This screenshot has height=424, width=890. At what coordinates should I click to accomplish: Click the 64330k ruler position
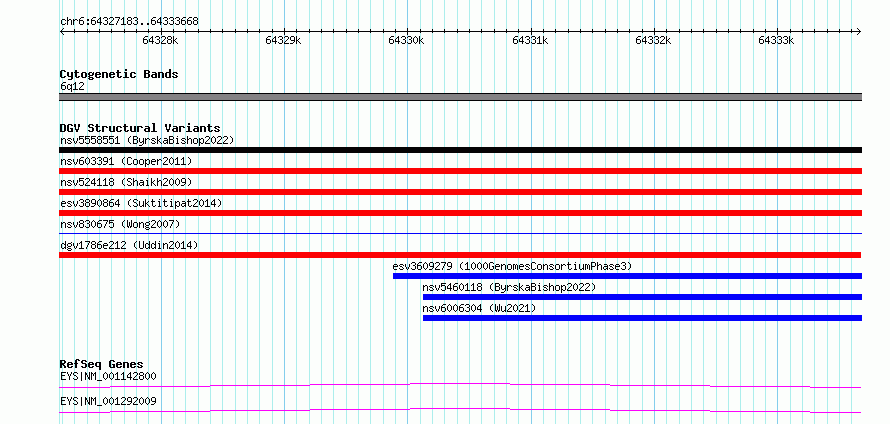click(x=407, y=40)
